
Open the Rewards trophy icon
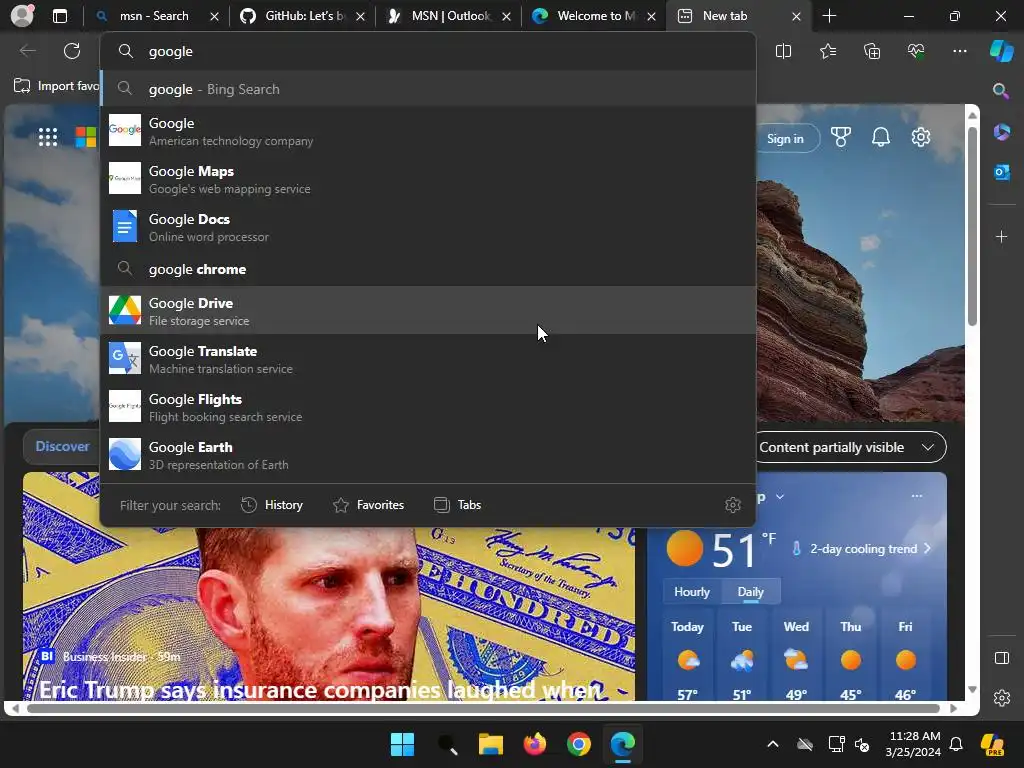click(x=840, y=137)
